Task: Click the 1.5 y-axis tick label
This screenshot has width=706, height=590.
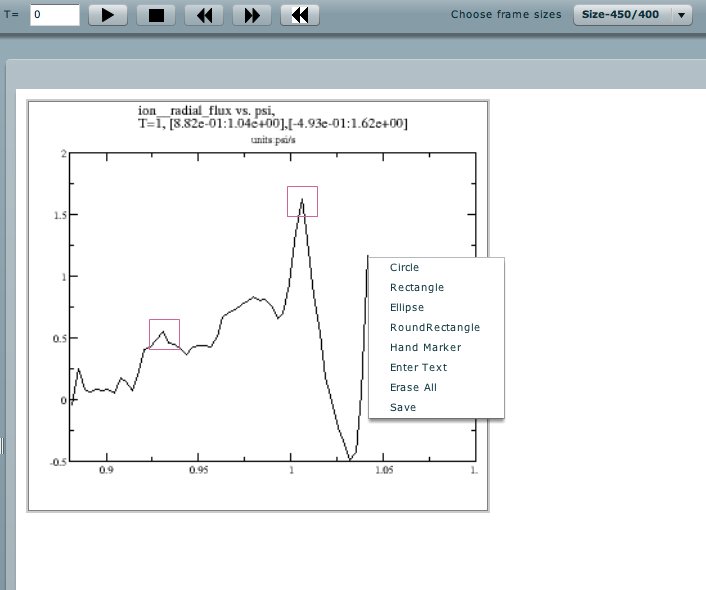Action: (60, 215)
